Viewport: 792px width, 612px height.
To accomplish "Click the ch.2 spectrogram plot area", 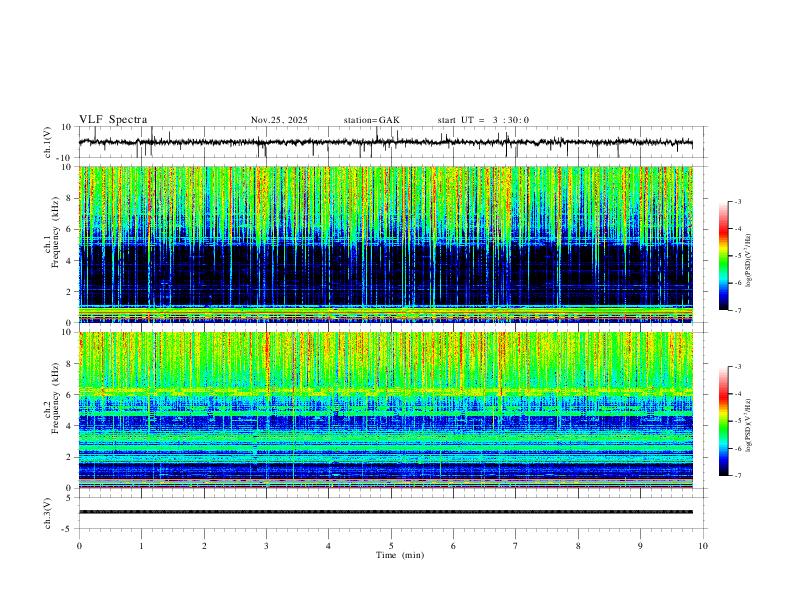I will tap(386, 410).
